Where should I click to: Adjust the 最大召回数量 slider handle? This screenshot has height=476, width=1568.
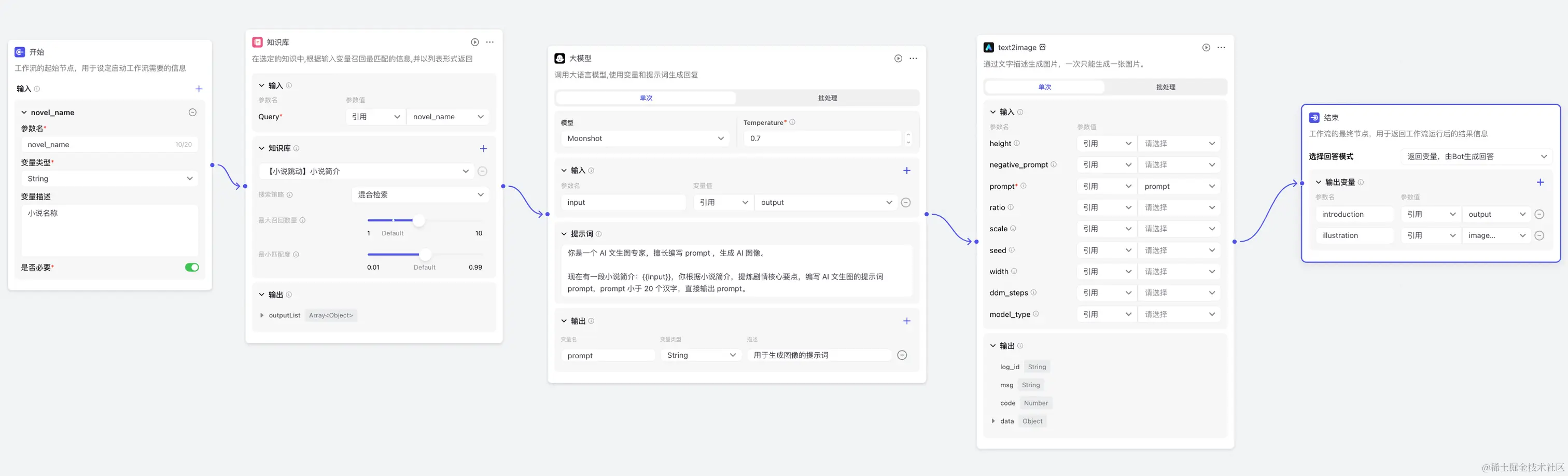point(419,220)
